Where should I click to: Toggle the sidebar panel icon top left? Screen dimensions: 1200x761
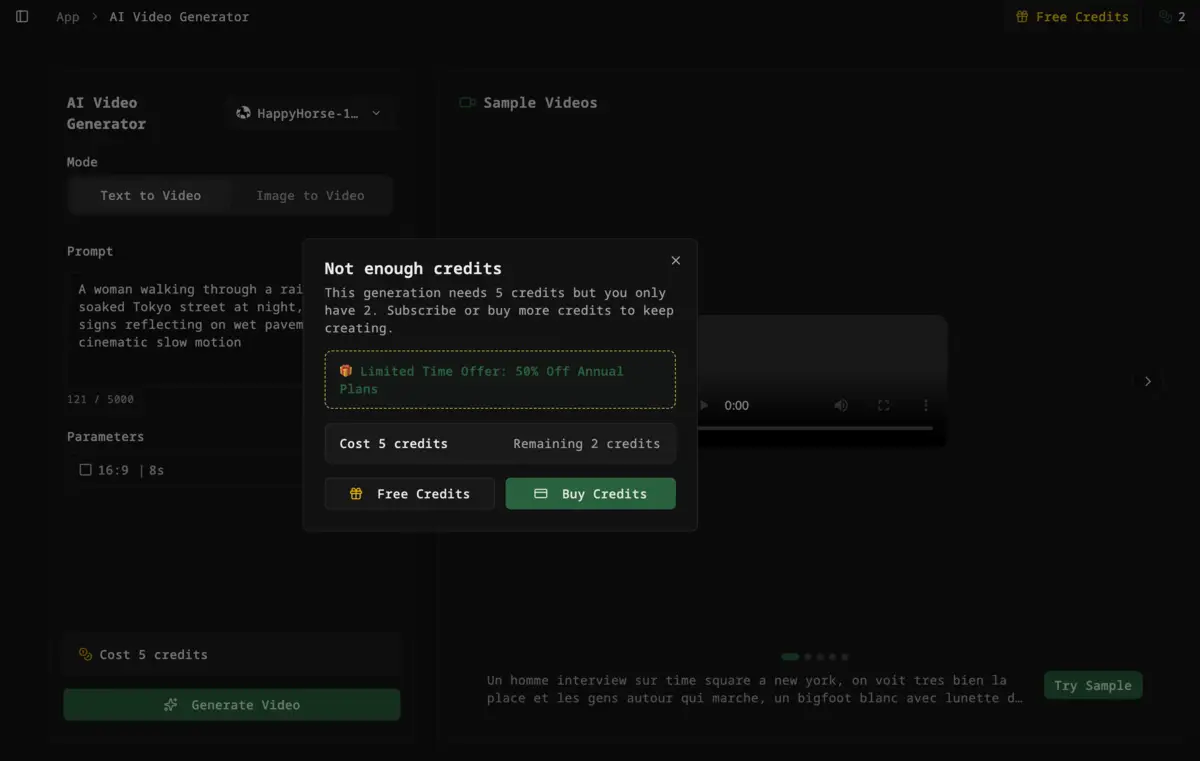(22, 16)
